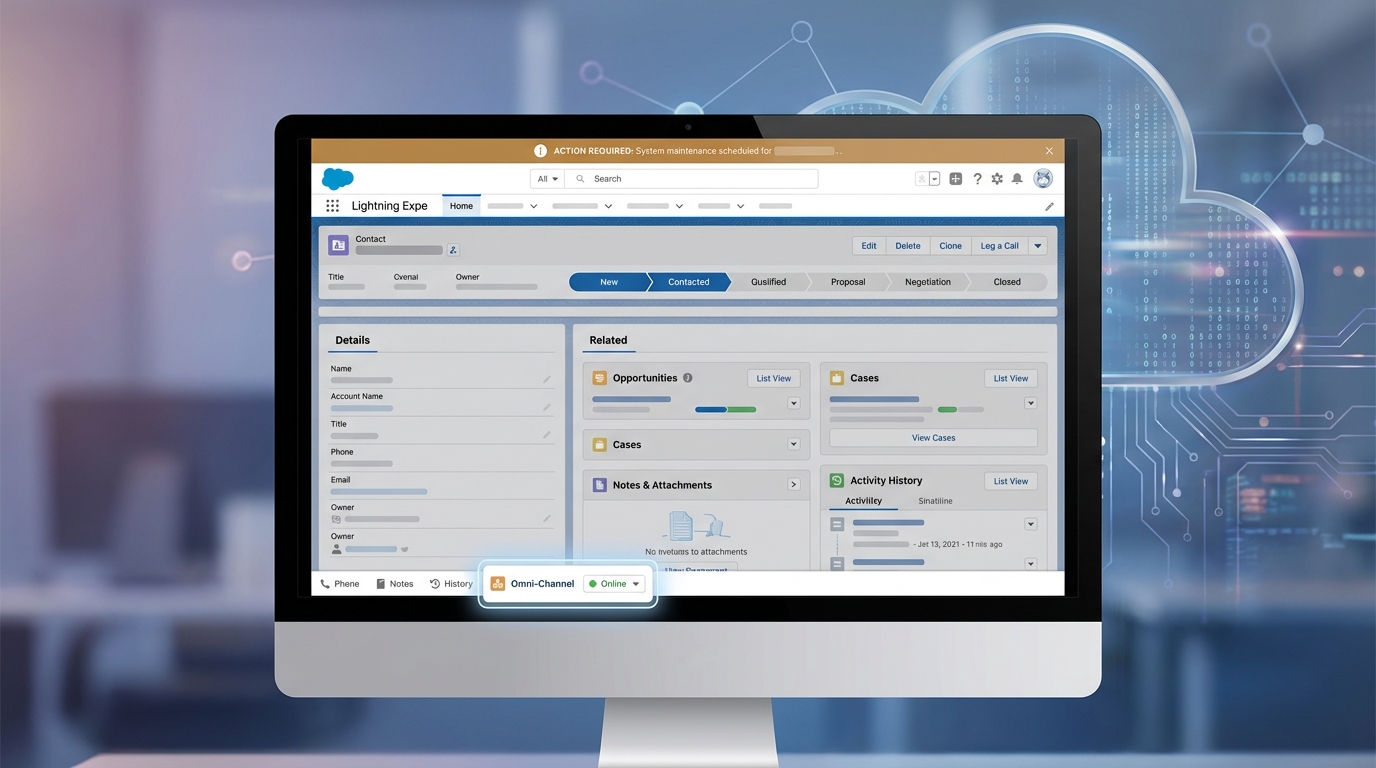1376x768 pixels.
Task: Switch to the Home tab
Action: [460, 205]
